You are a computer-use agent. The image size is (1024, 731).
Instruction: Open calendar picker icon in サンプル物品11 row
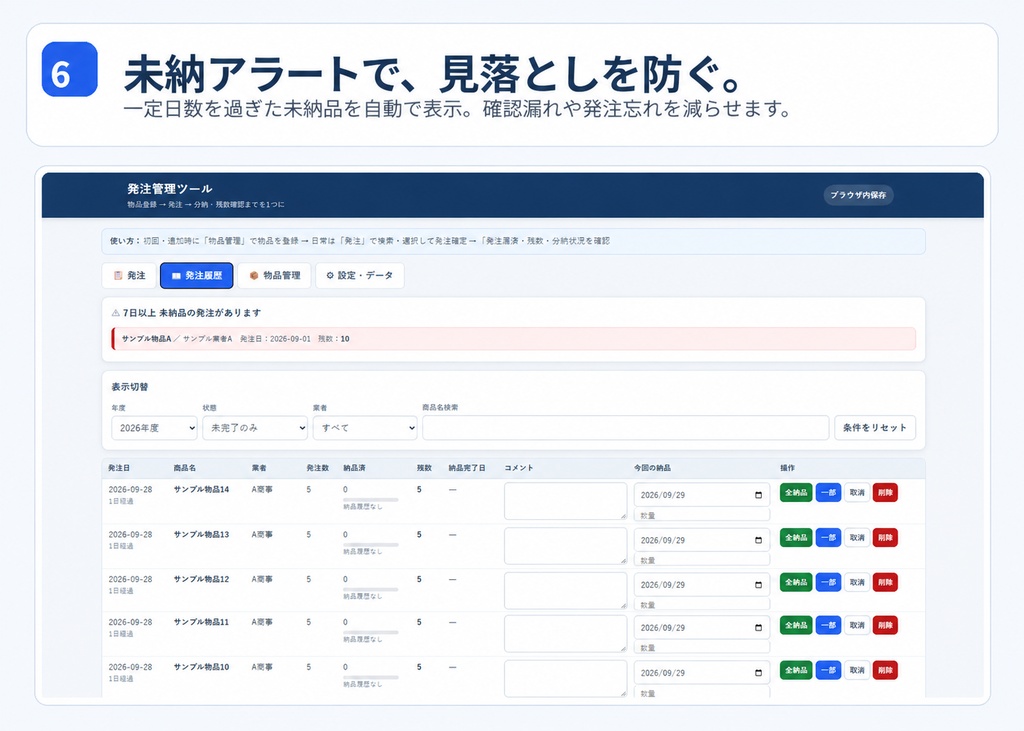tap(758, 628)
